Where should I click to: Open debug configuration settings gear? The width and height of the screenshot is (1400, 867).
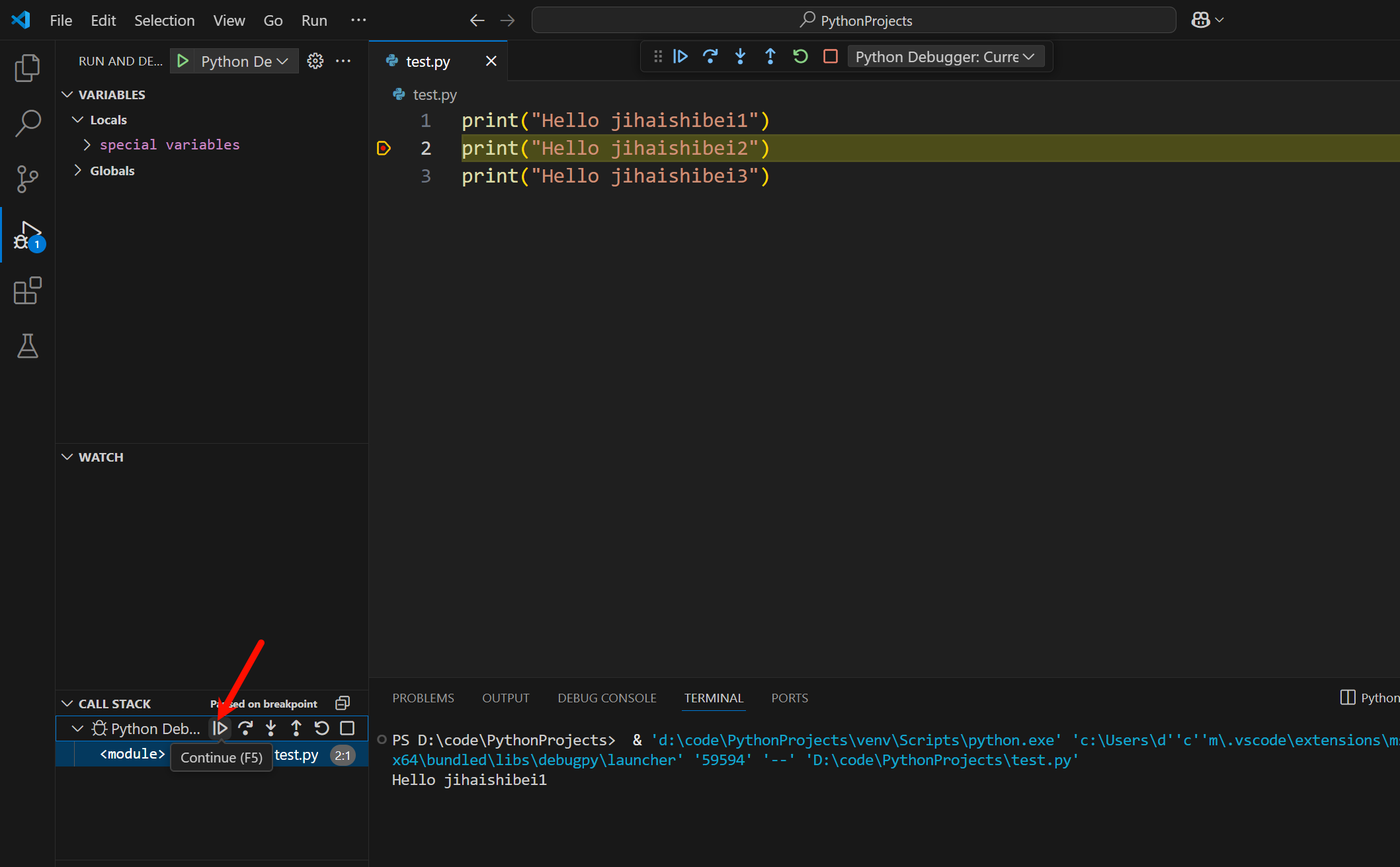click(315, 60)
